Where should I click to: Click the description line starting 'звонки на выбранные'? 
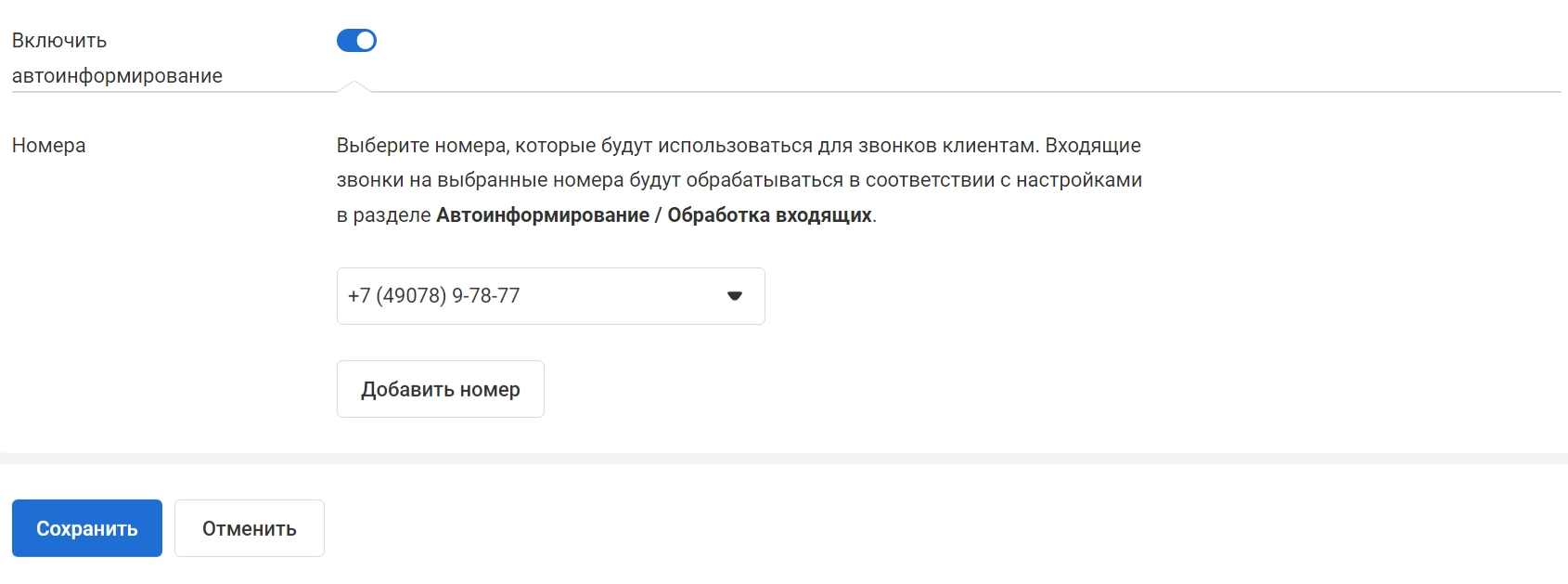[739, 180]
